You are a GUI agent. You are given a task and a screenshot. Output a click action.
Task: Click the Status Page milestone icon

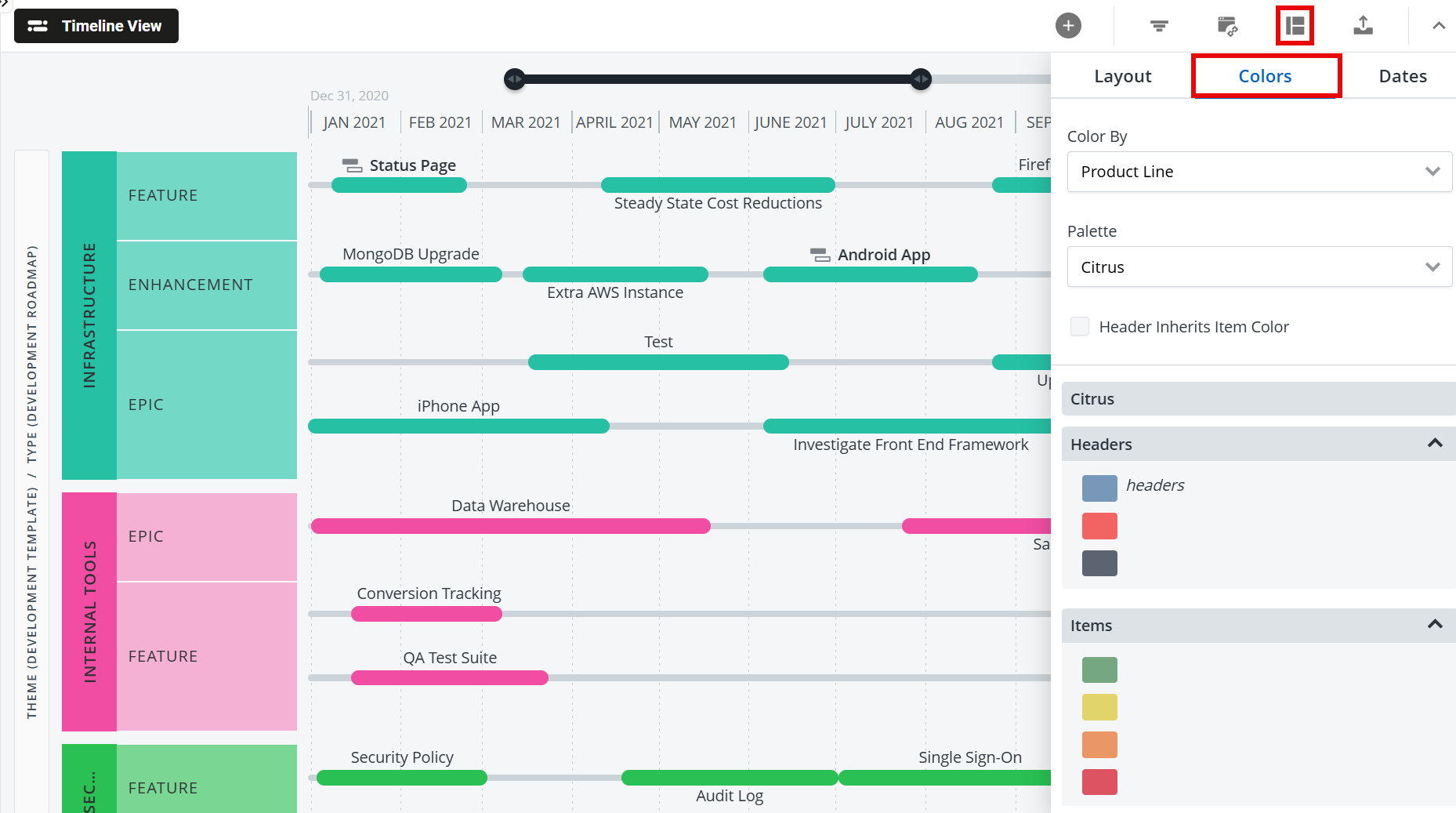pos(350,165)
